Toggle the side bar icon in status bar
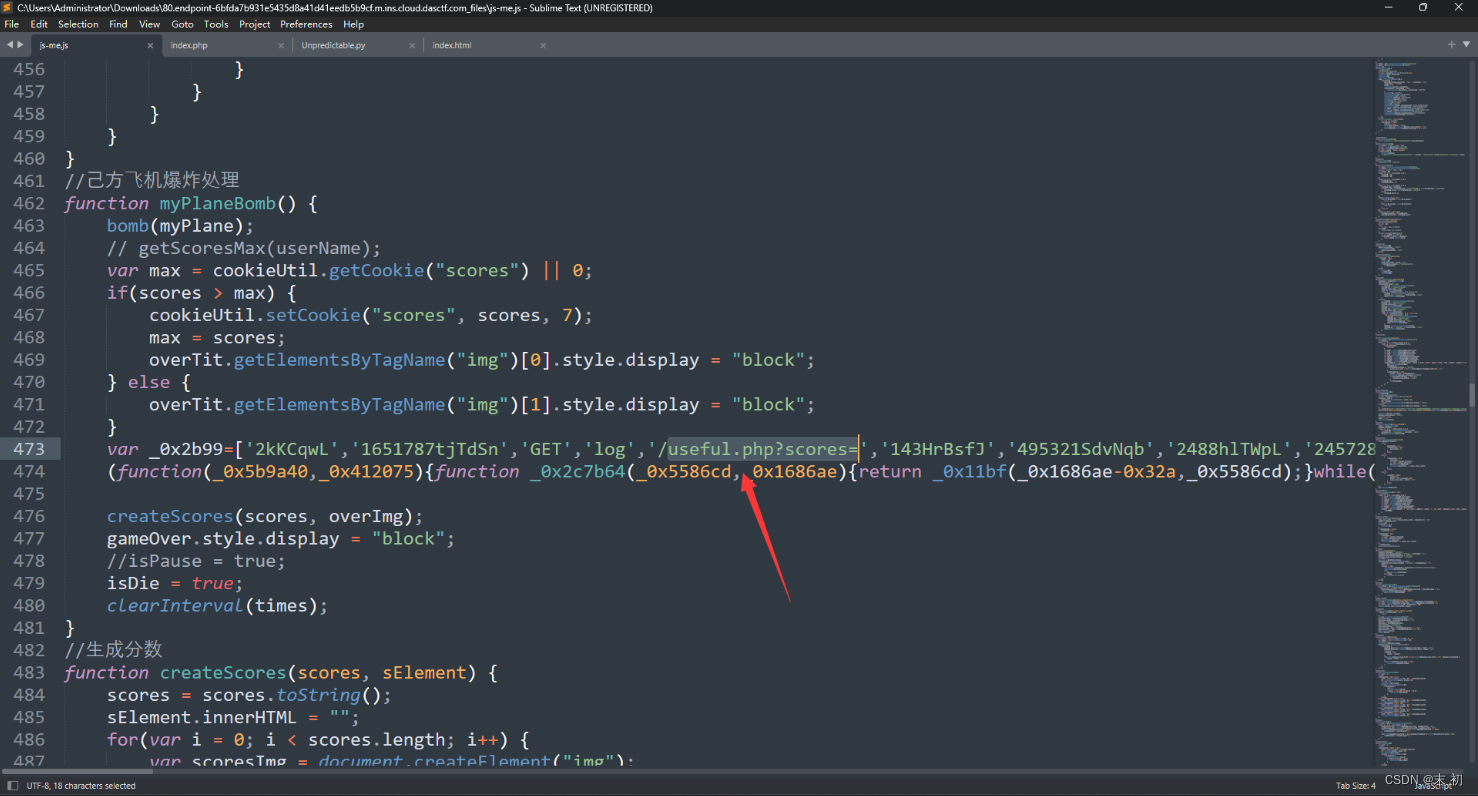1478x796 pixels. click(x=12, y=786)
